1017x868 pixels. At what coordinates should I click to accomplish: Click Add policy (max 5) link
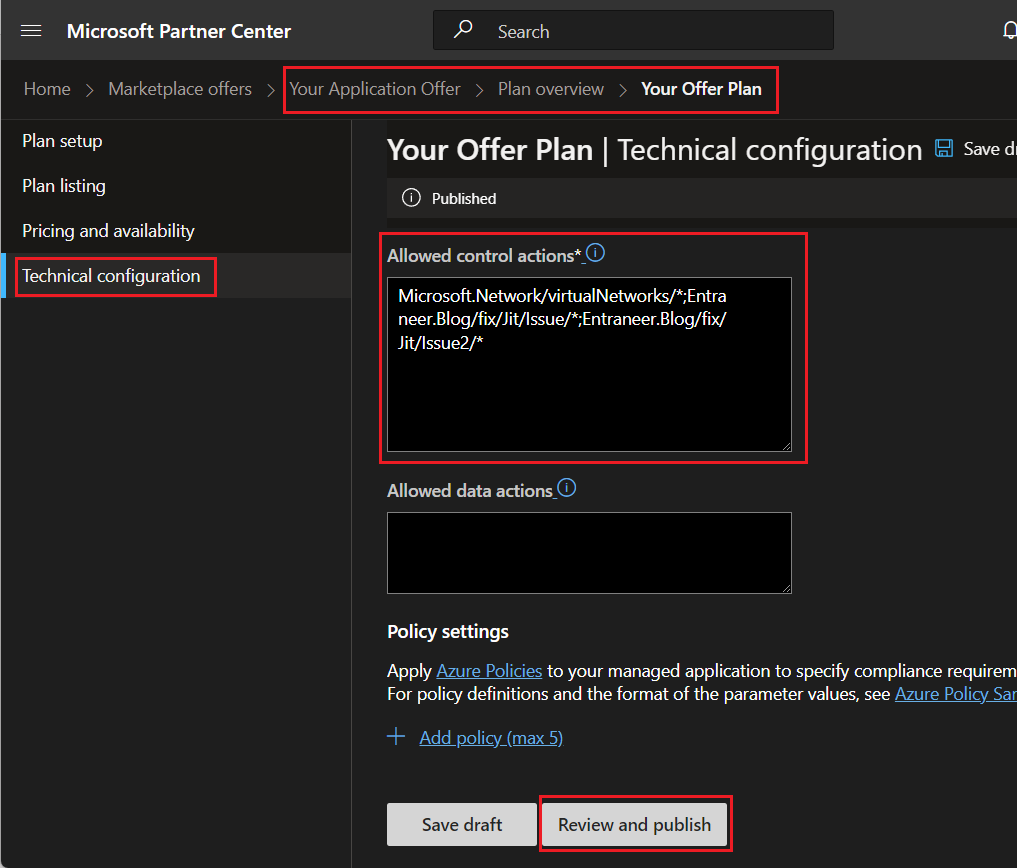click(x=491, y=738)
